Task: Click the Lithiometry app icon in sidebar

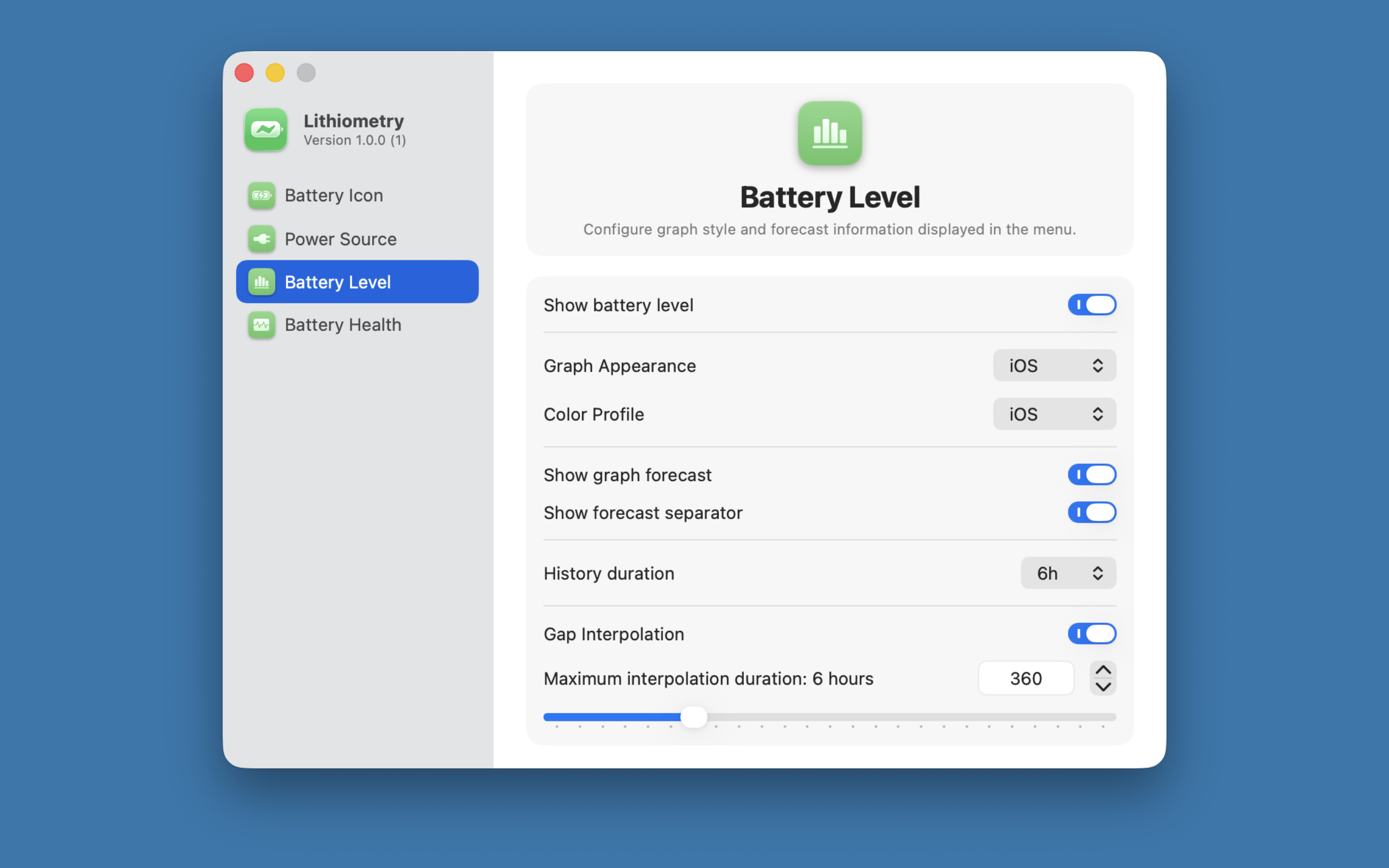Action: click(x=266, y=130)
